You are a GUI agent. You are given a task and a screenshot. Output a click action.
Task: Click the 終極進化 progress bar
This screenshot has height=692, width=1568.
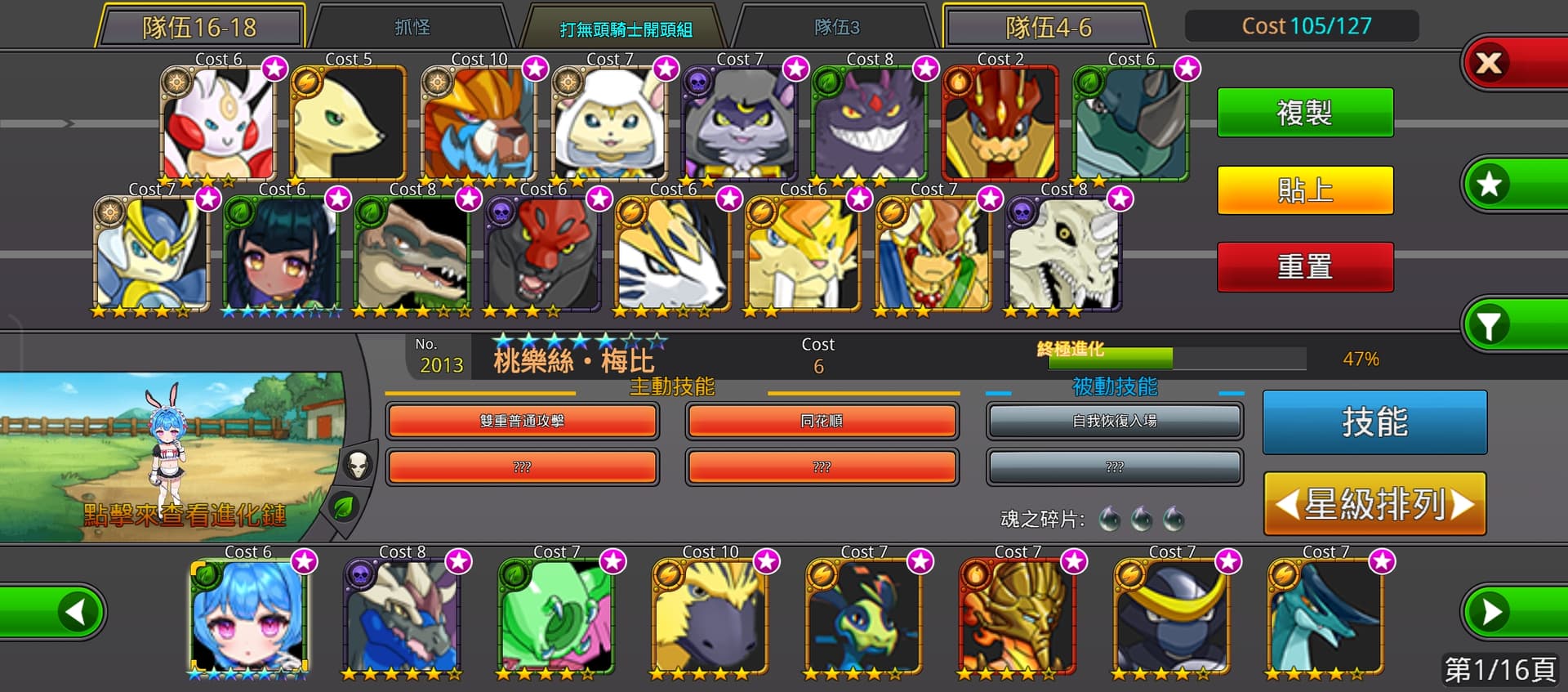1177,358
